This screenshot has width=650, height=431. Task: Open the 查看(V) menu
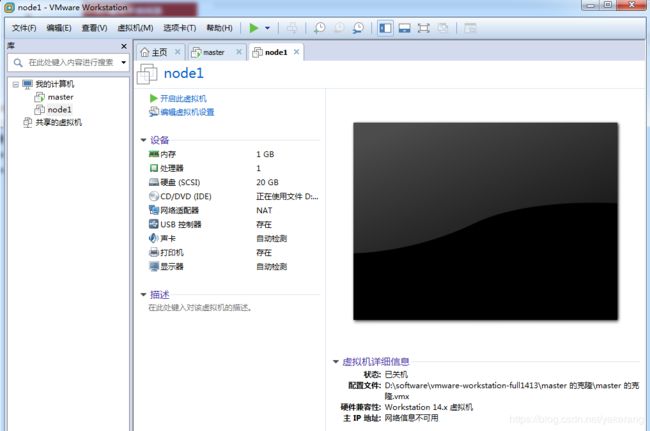coord(94,28)
